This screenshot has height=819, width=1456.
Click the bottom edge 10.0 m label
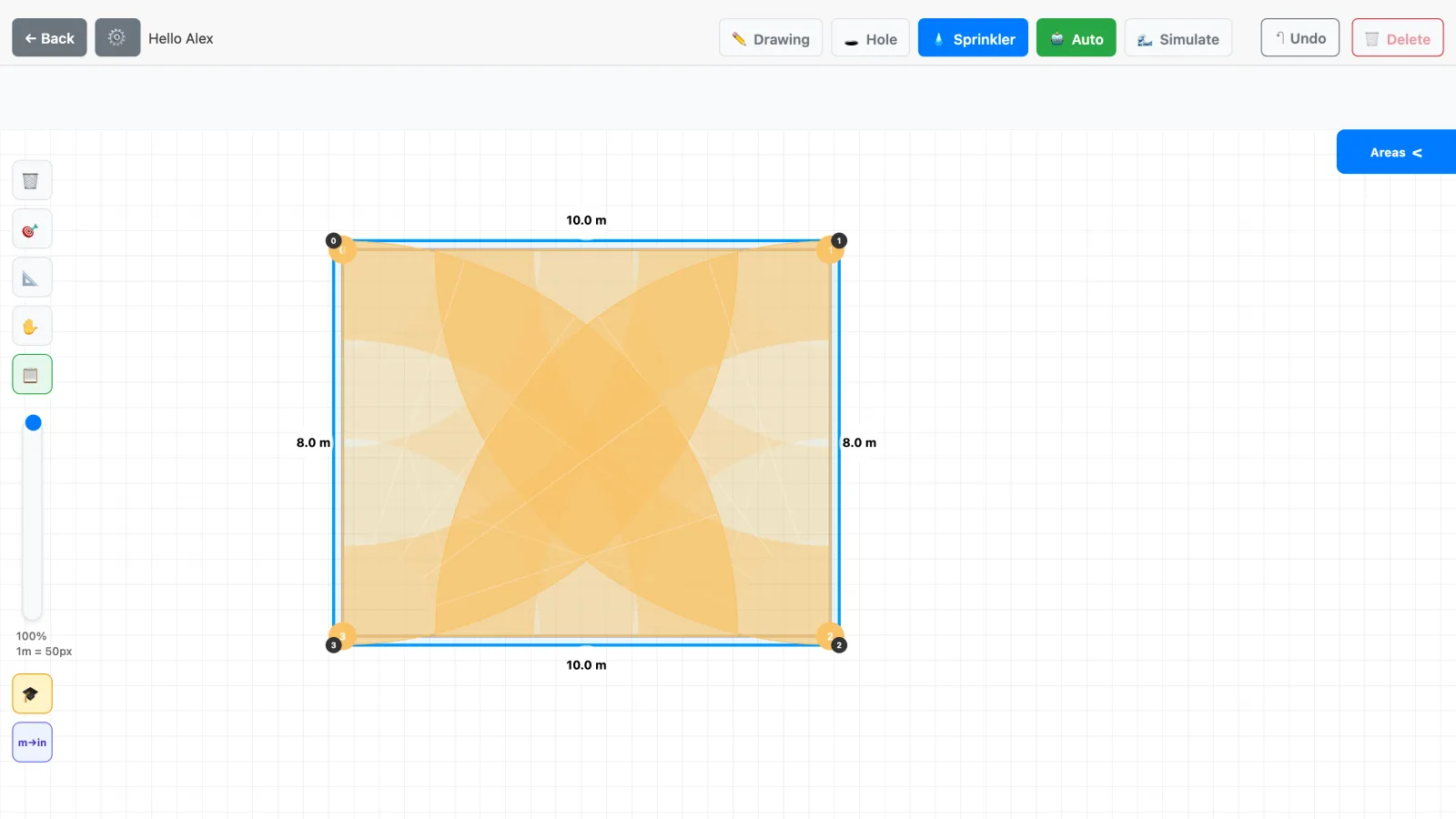[x=586, y=665]
